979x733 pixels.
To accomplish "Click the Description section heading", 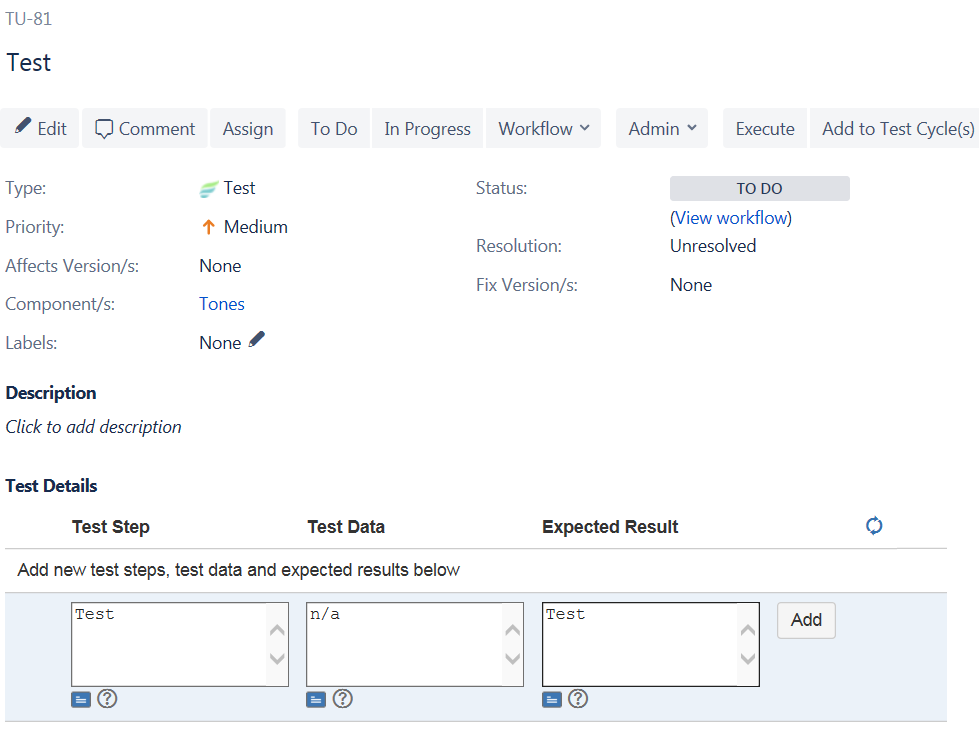I will click(x=51, y=393).
